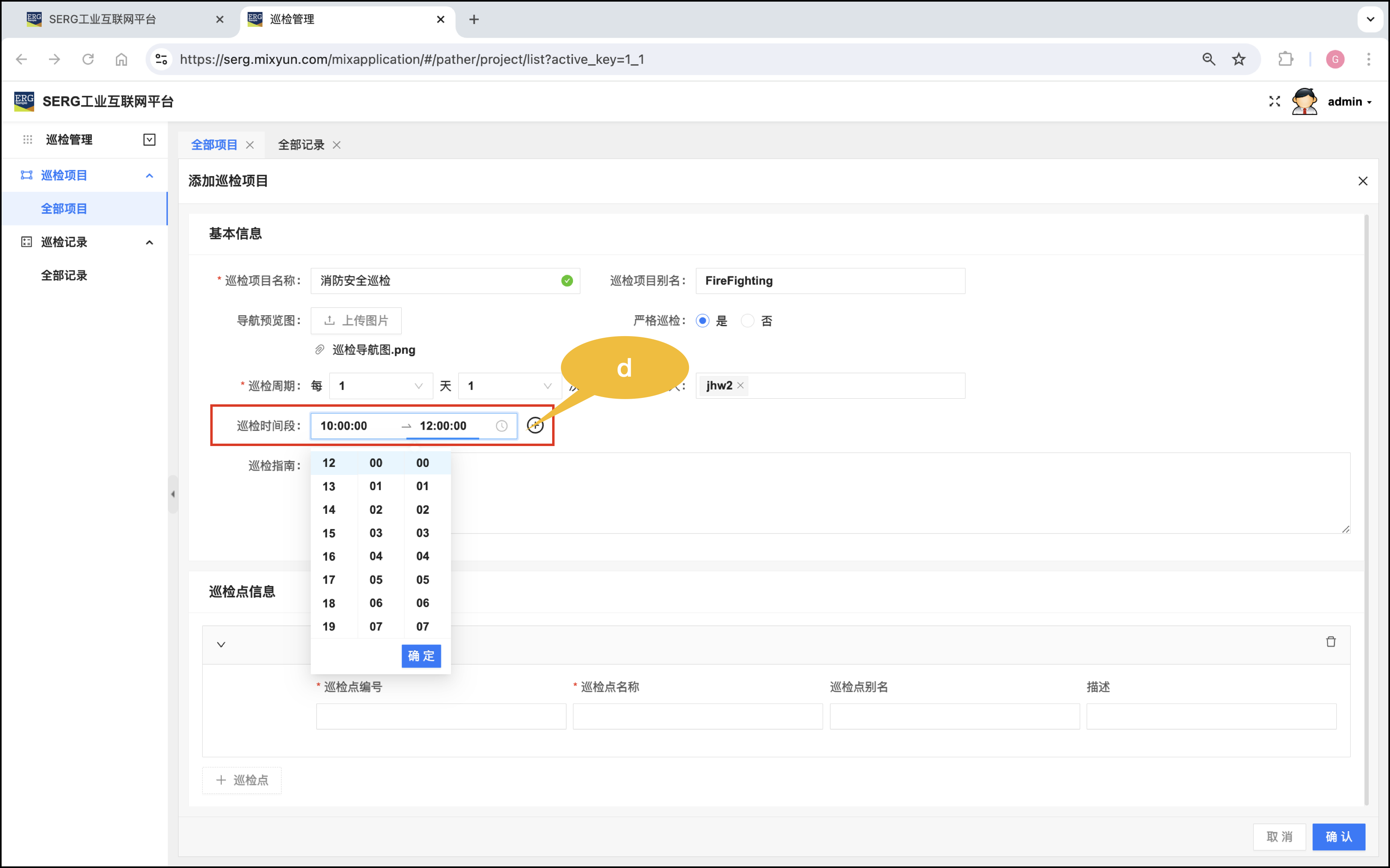Collapse the inspection point row chevron
This screenshot has height=868, width=1390.
(x=221, y=645)
